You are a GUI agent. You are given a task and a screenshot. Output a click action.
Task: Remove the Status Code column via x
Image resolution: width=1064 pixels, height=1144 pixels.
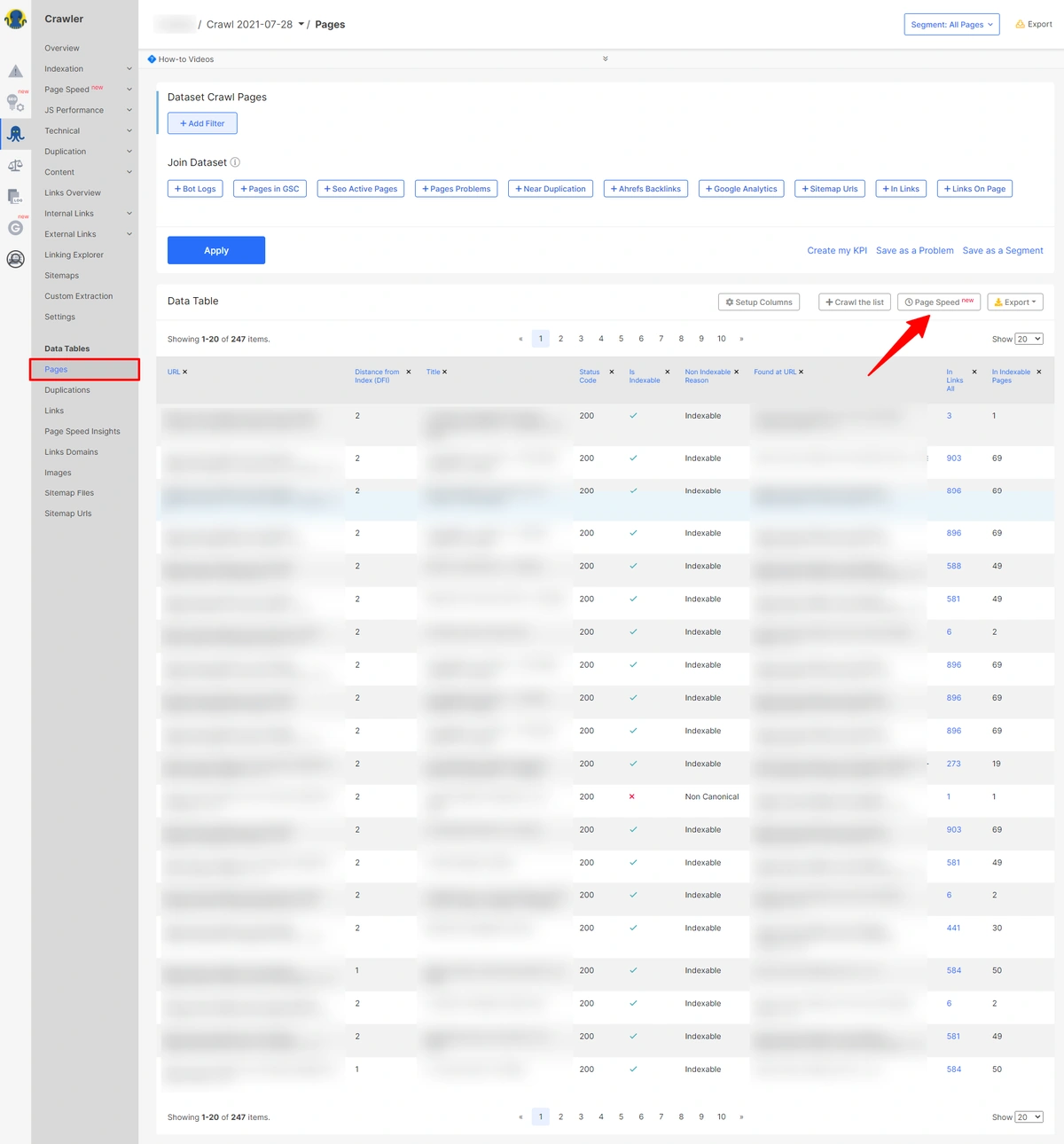(612, 372)
